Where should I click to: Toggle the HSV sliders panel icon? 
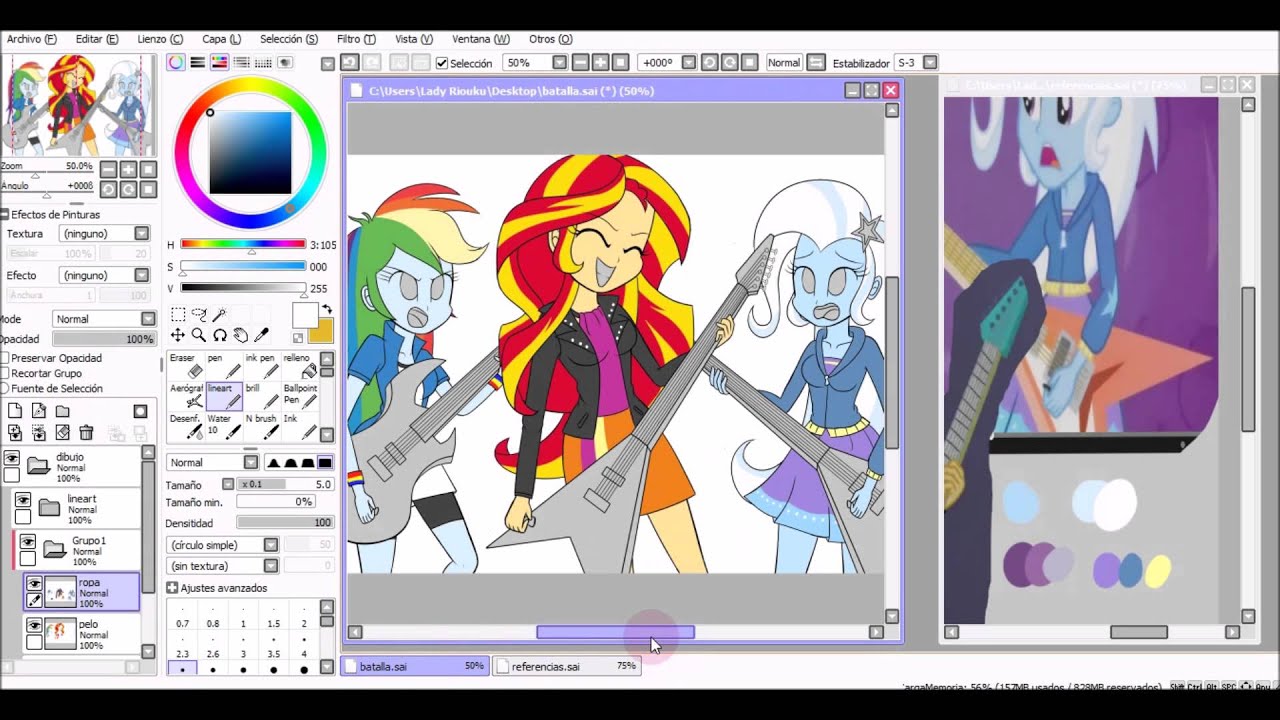tap(220, 62)
